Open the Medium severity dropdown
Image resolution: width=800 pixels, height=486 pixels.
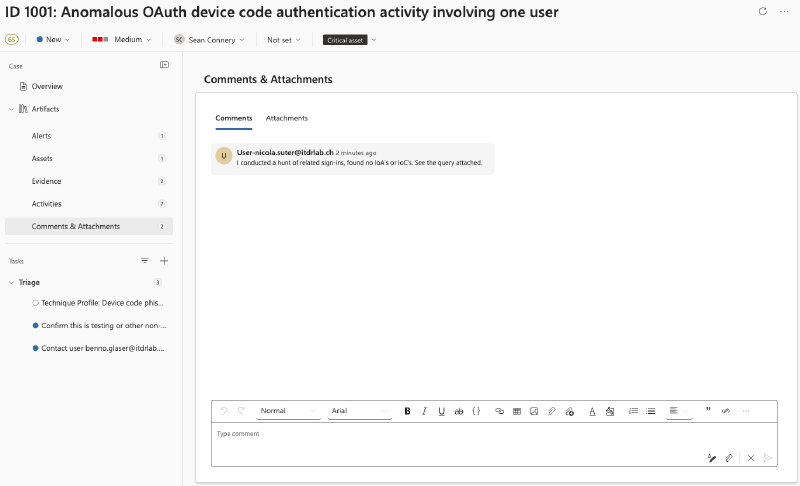pyautogui.click(x=121, y=39)
